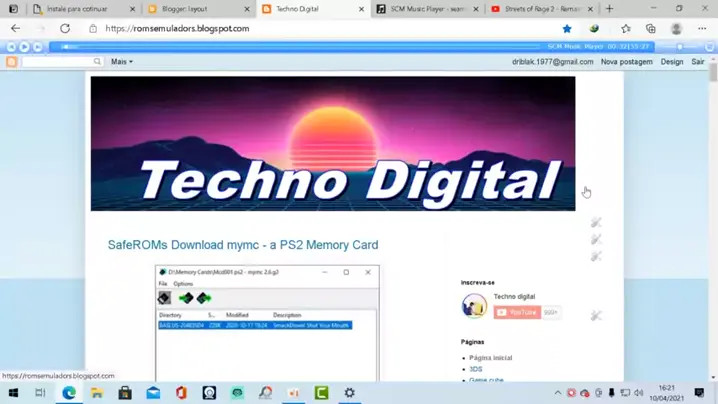Expand the Mais dropdown

tap(121, 61)
